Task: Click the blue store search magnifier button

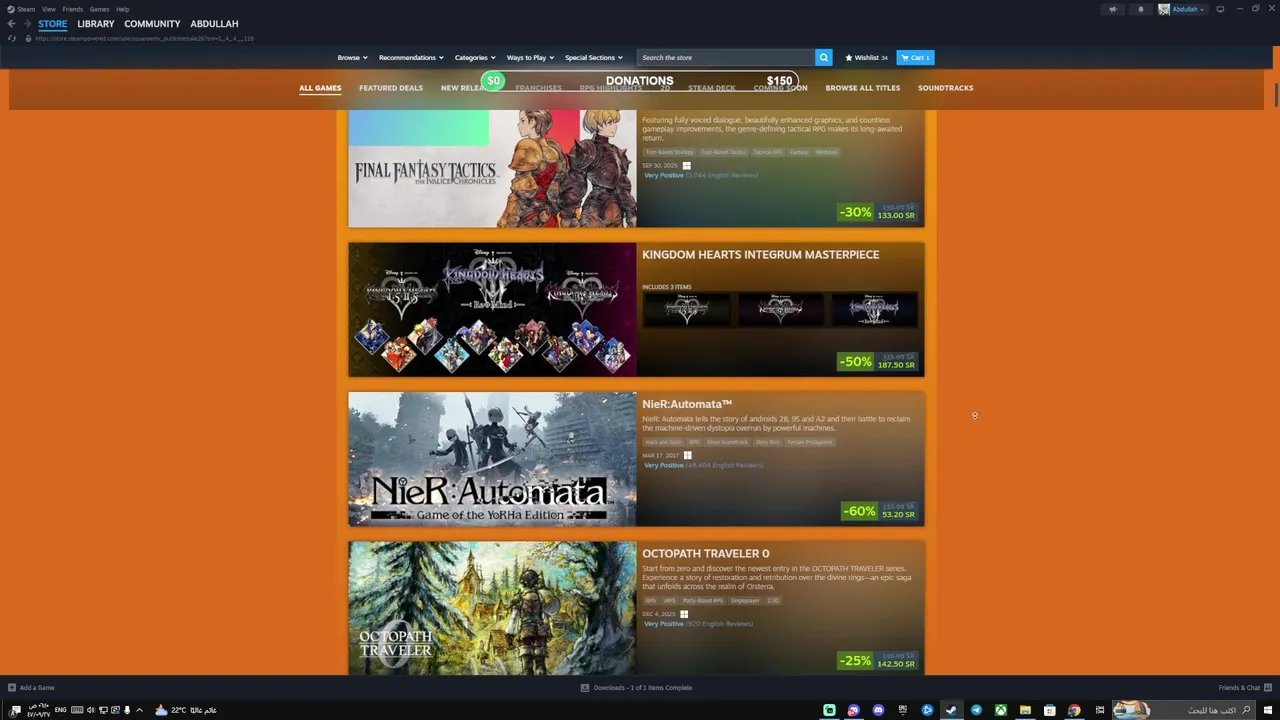Action: coord(823,58)
